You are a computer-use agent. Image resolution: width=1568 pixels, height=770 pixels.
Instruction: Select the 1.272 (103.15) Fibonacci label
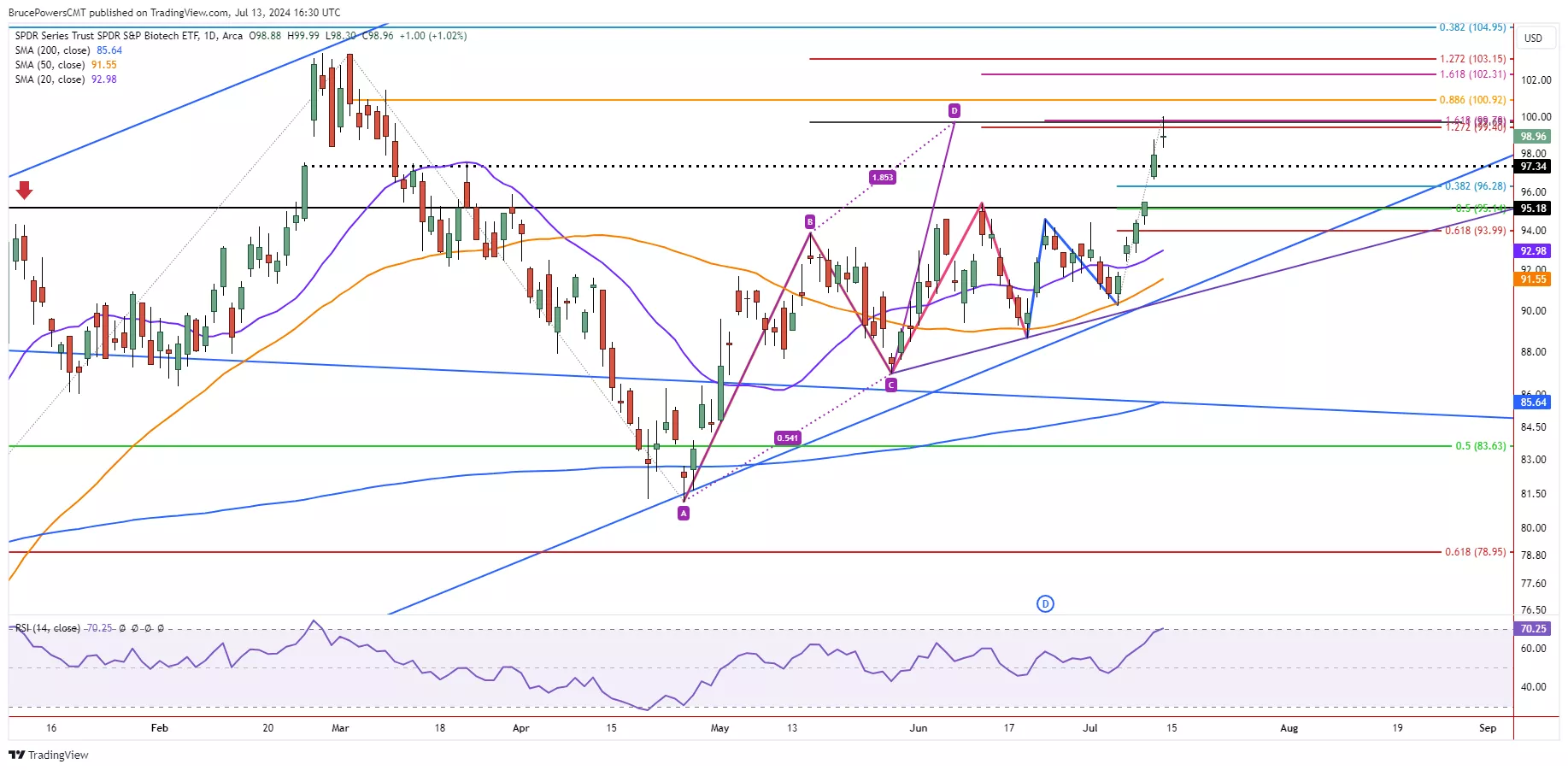pyautogui.click(x=1473, y=59)
